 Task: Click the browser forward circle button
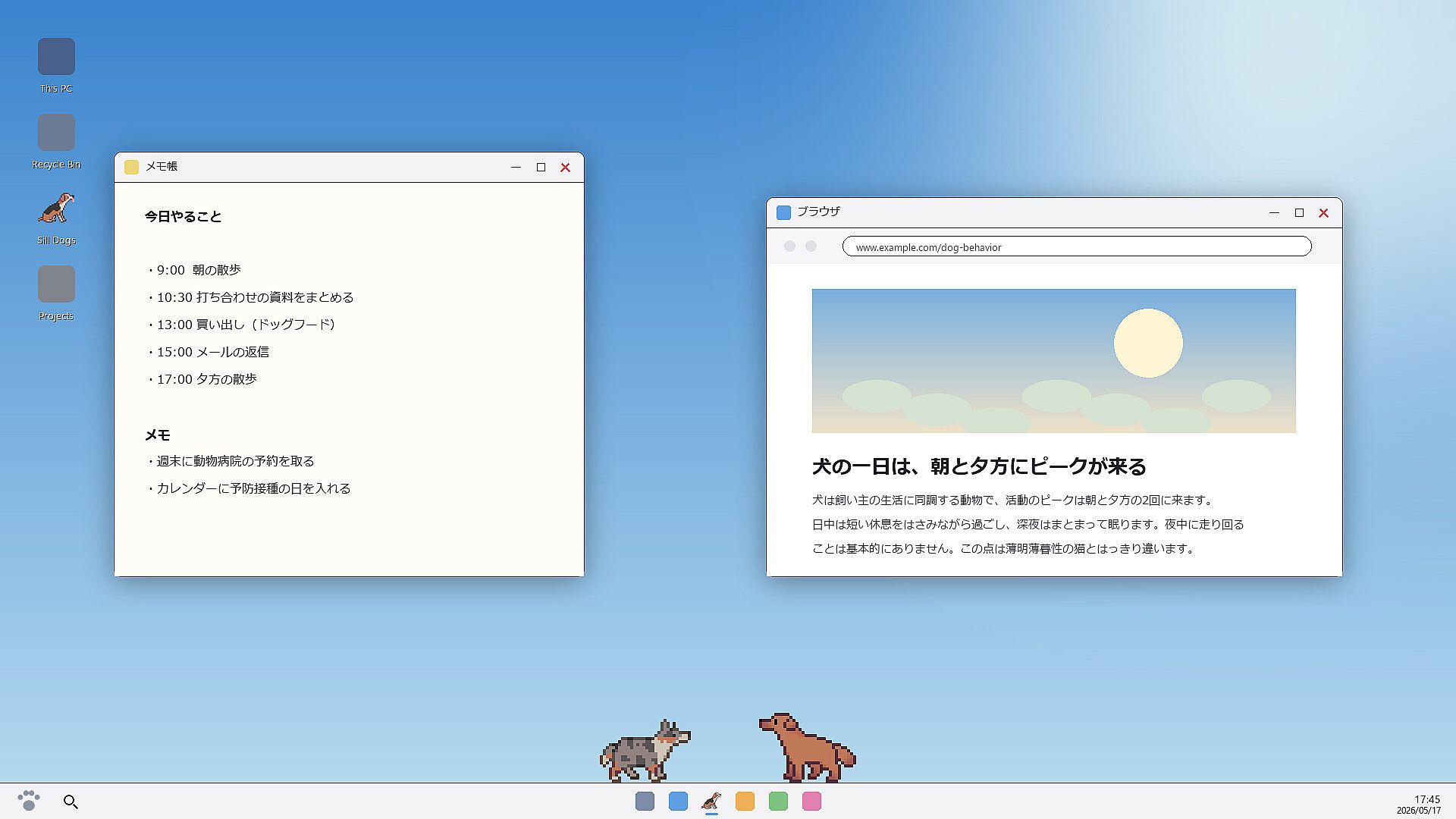click(x=811, y=246)
